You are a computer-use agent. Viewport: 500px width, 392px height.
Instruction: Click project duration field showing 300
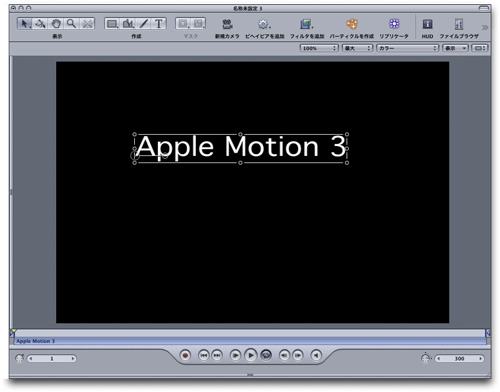coord(459,359)
